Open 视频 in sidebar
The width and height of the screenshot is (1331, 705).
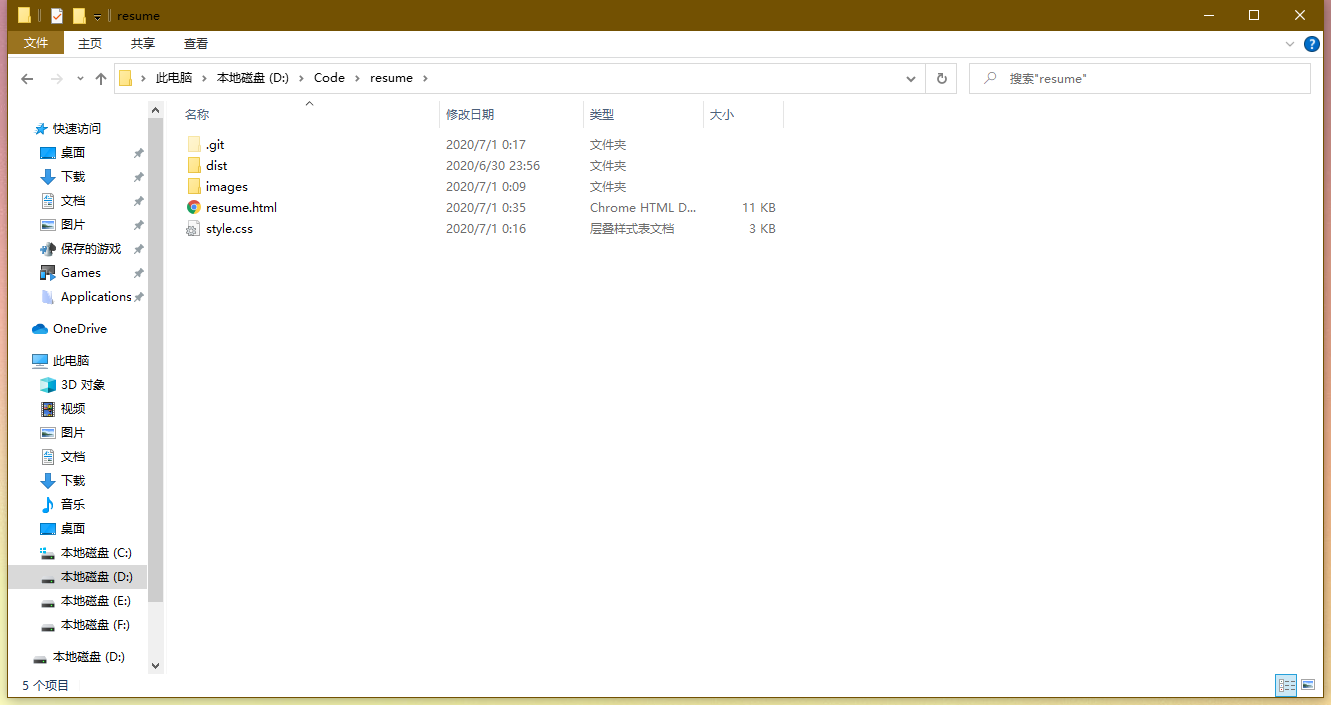coord(73,409)
